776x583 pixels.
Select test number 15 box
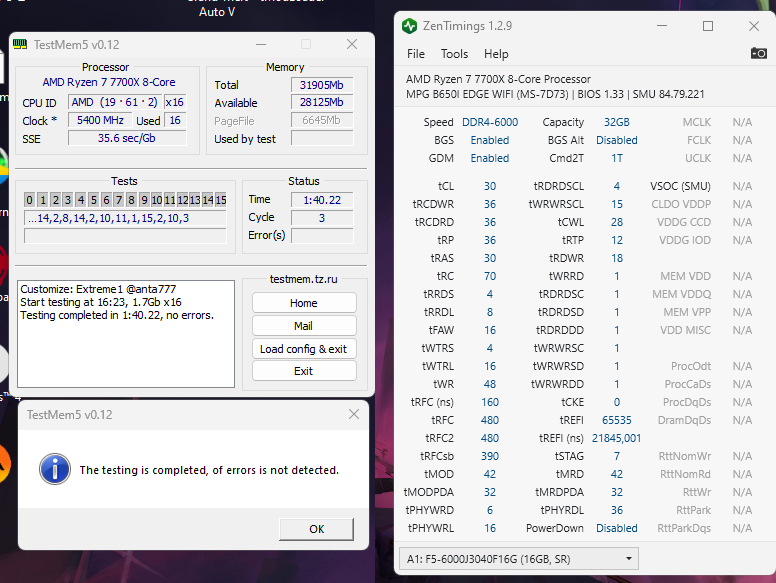[221, 200]
